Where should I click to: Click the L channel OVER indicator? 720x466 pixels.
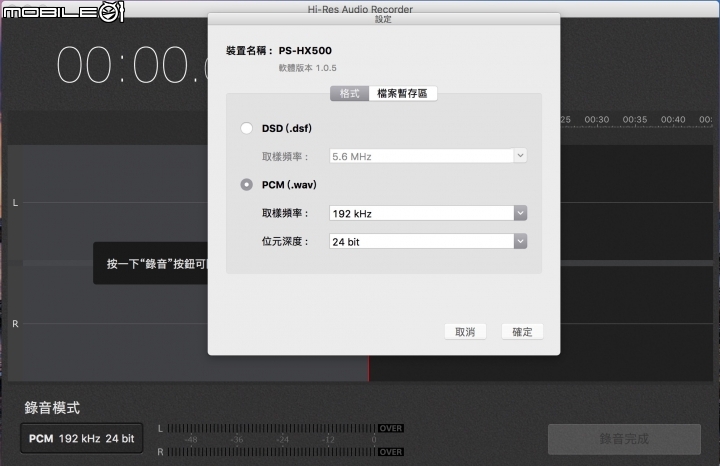(x=391, y=428)
